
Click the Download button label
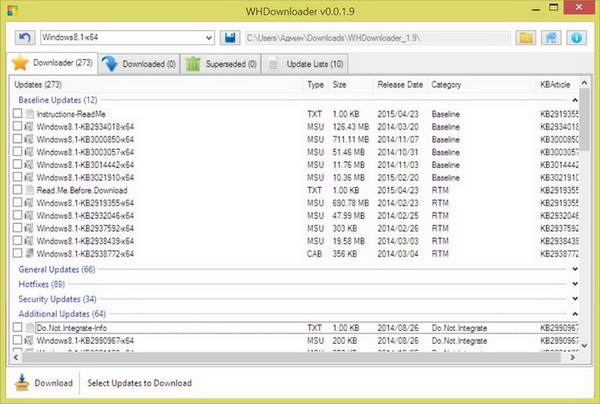(x=54, y=383)
